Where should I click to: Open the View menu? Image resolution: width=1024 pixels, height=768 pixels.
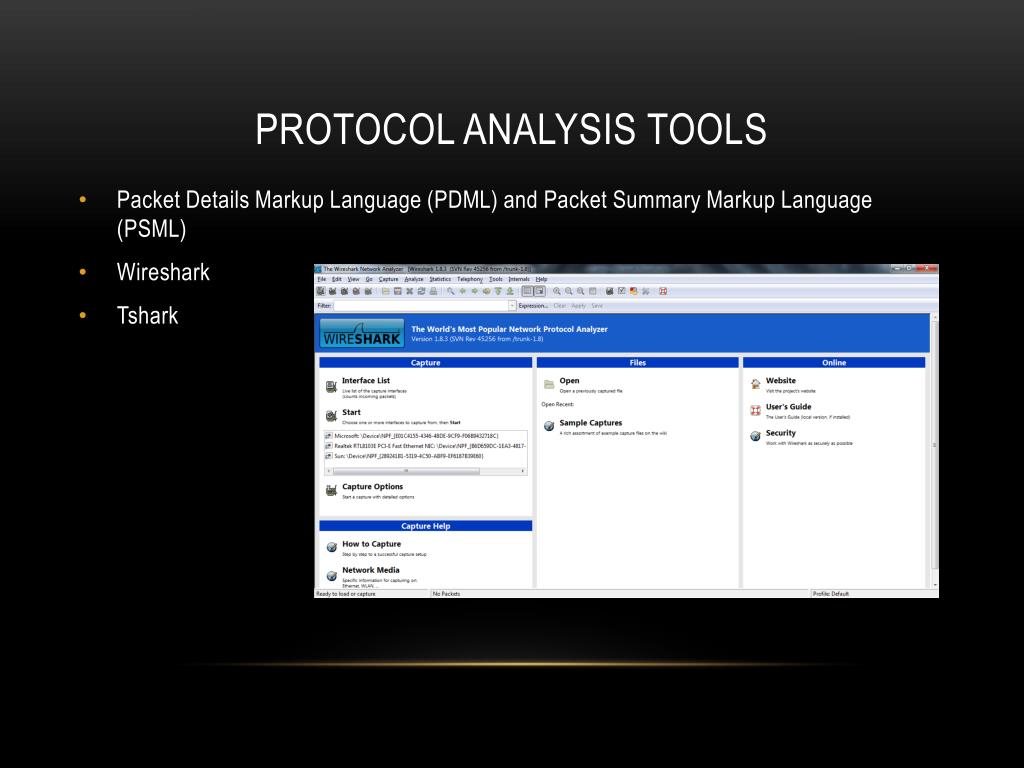353,279
